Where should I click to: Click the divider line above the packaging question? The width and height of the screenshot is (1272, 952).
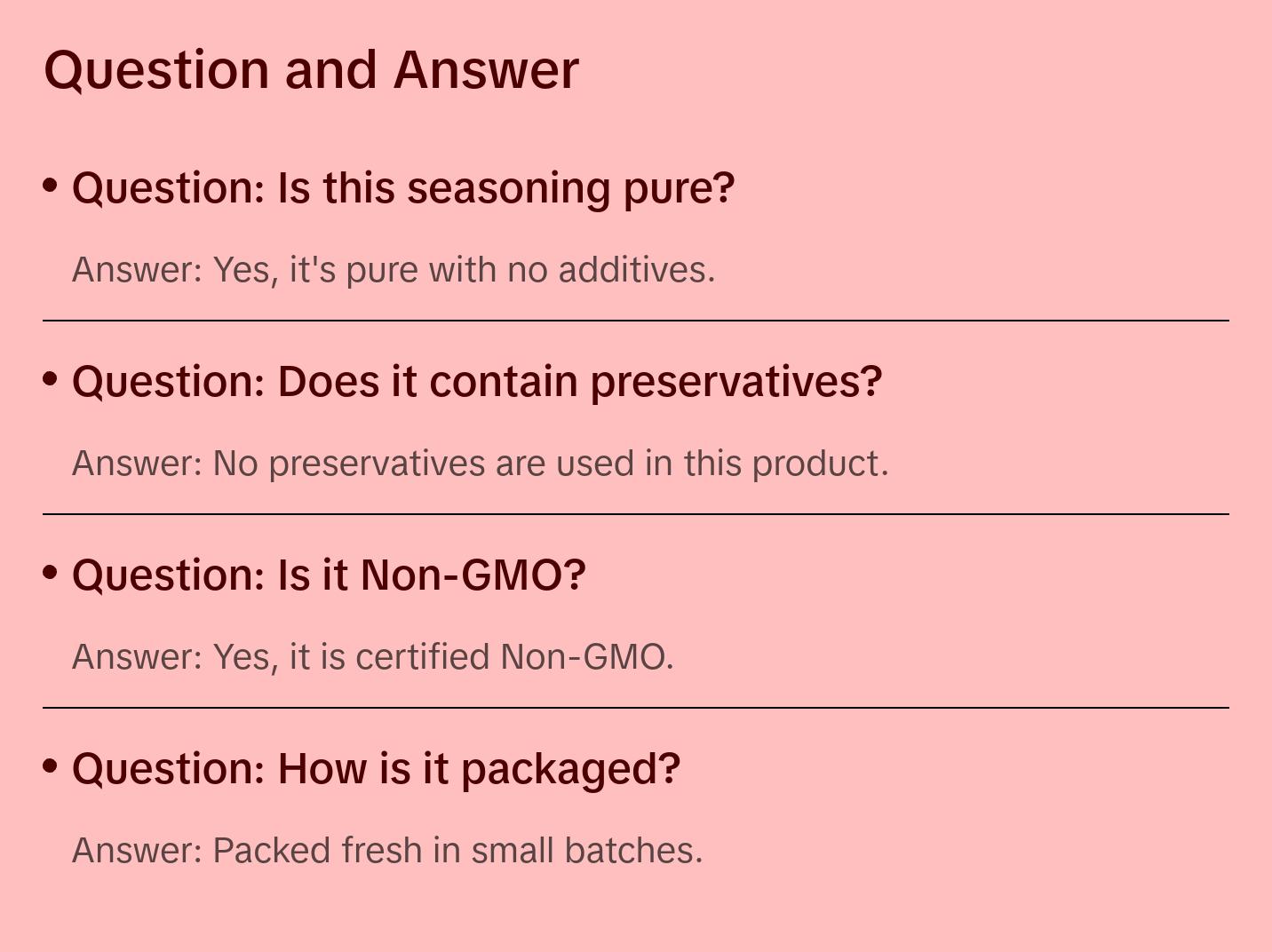[636, 708]
